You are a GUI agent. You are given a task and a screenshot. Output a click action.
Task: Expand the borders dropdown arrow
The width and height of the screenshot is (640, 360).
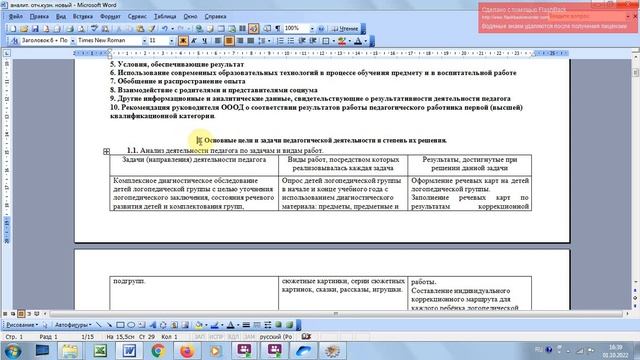click(x=333, y=40)
